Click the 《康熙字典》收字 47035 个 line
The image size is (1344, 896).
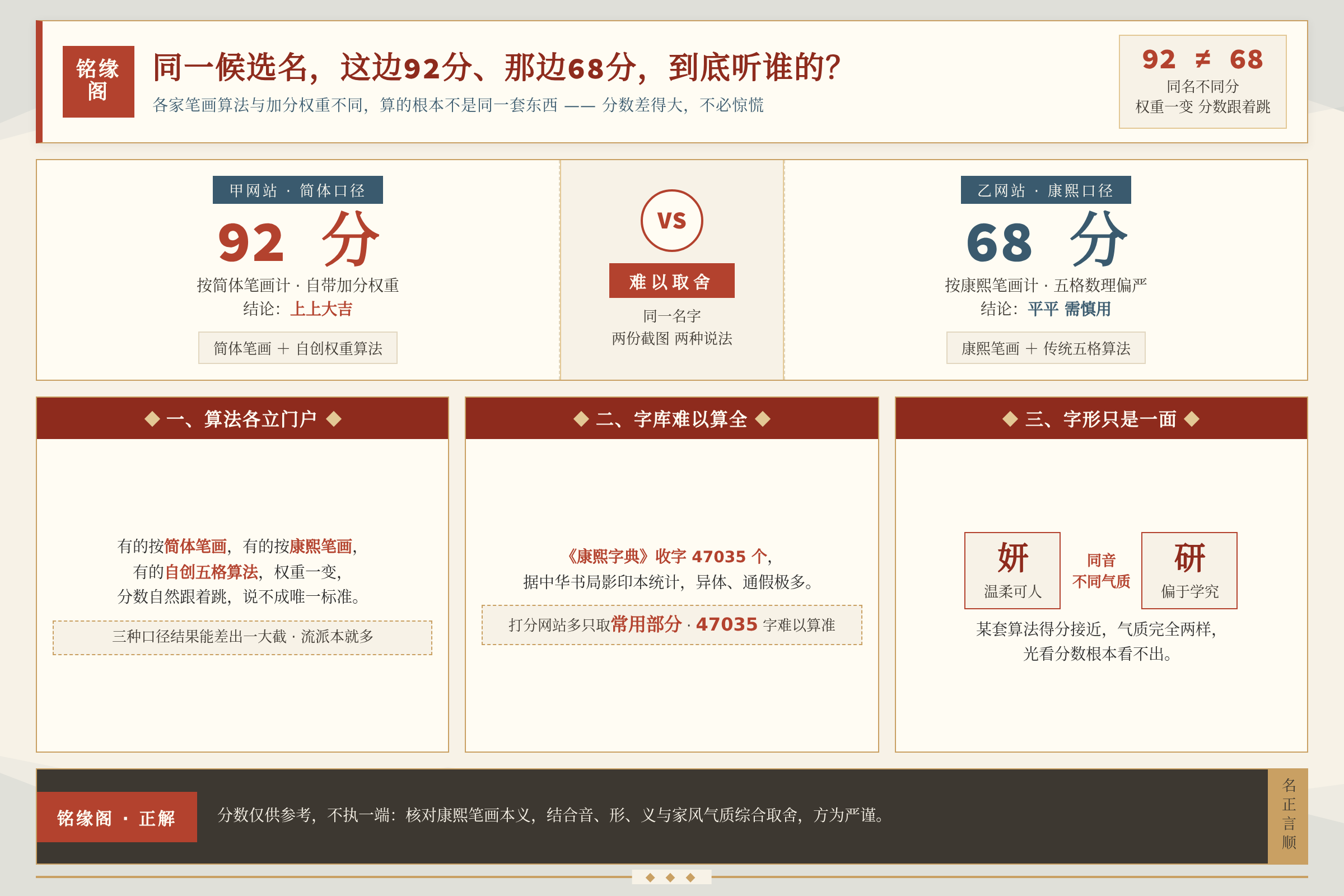point(669,556)
